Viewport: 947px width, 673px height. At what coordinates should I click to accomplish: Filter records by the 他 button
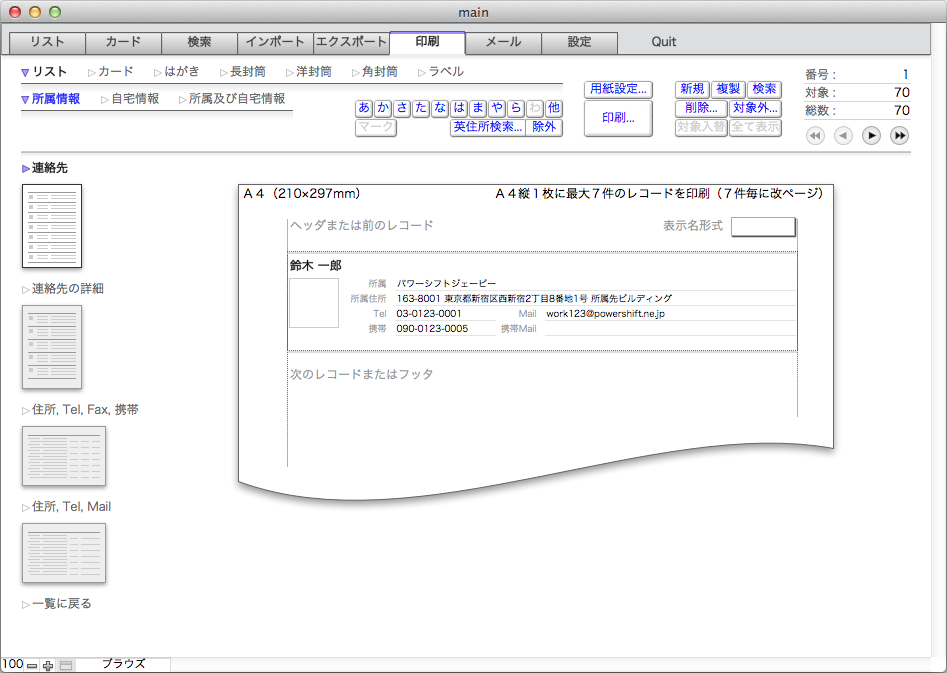click(x=554, y=108)
